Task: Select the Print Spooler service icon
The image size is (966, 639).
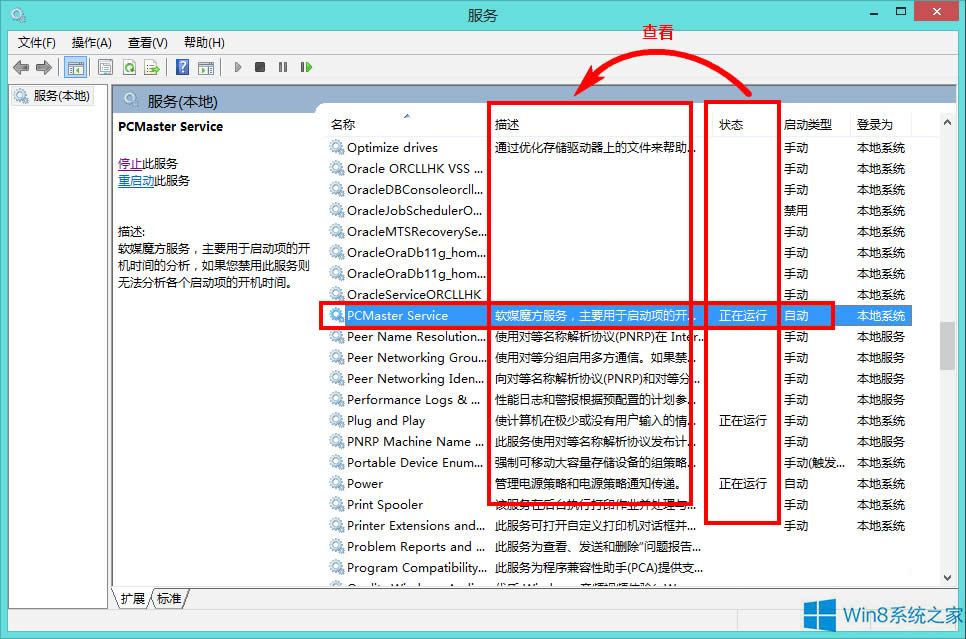Action: 336,504
